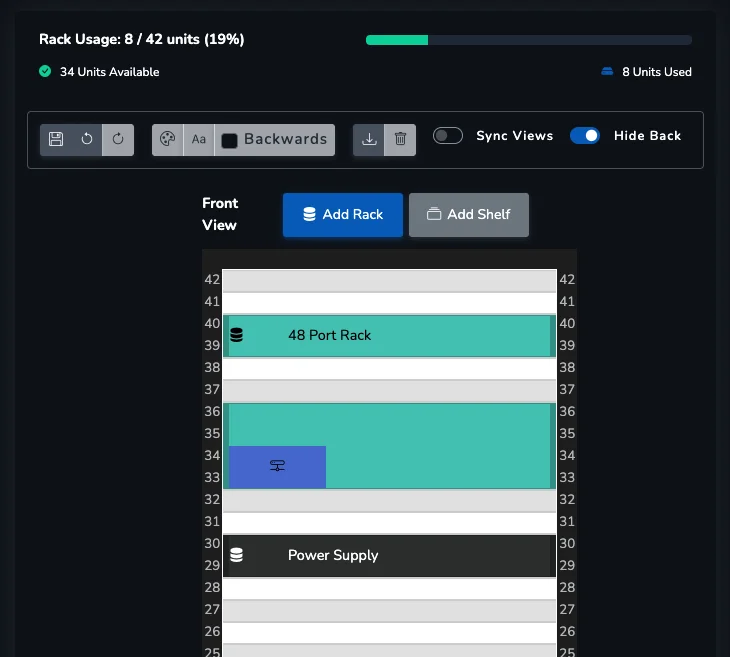
Task: Click empty rack slot 42
Action: coord(389,281)
